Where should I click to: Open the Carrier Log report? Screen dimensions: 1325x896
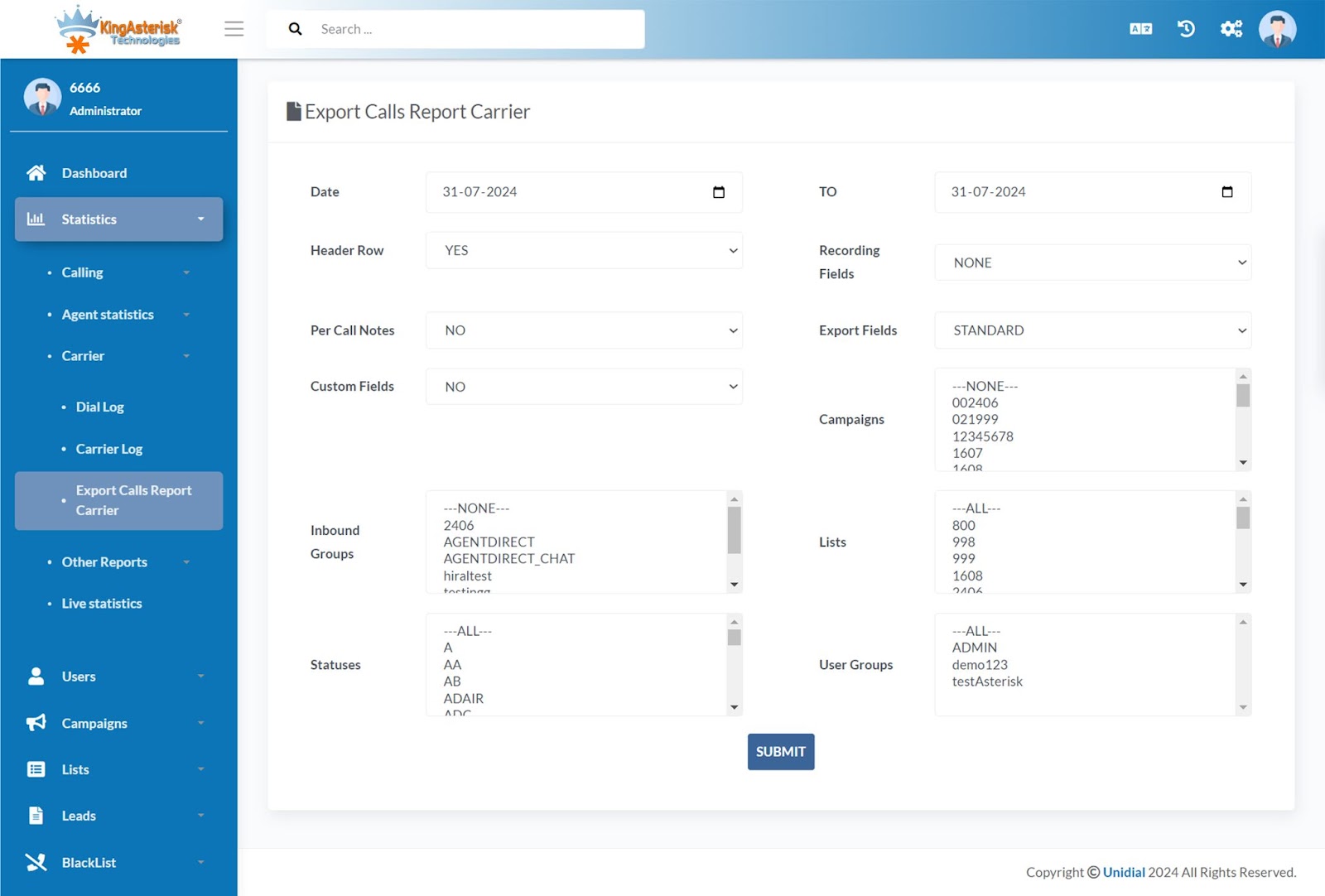point(109,449)
